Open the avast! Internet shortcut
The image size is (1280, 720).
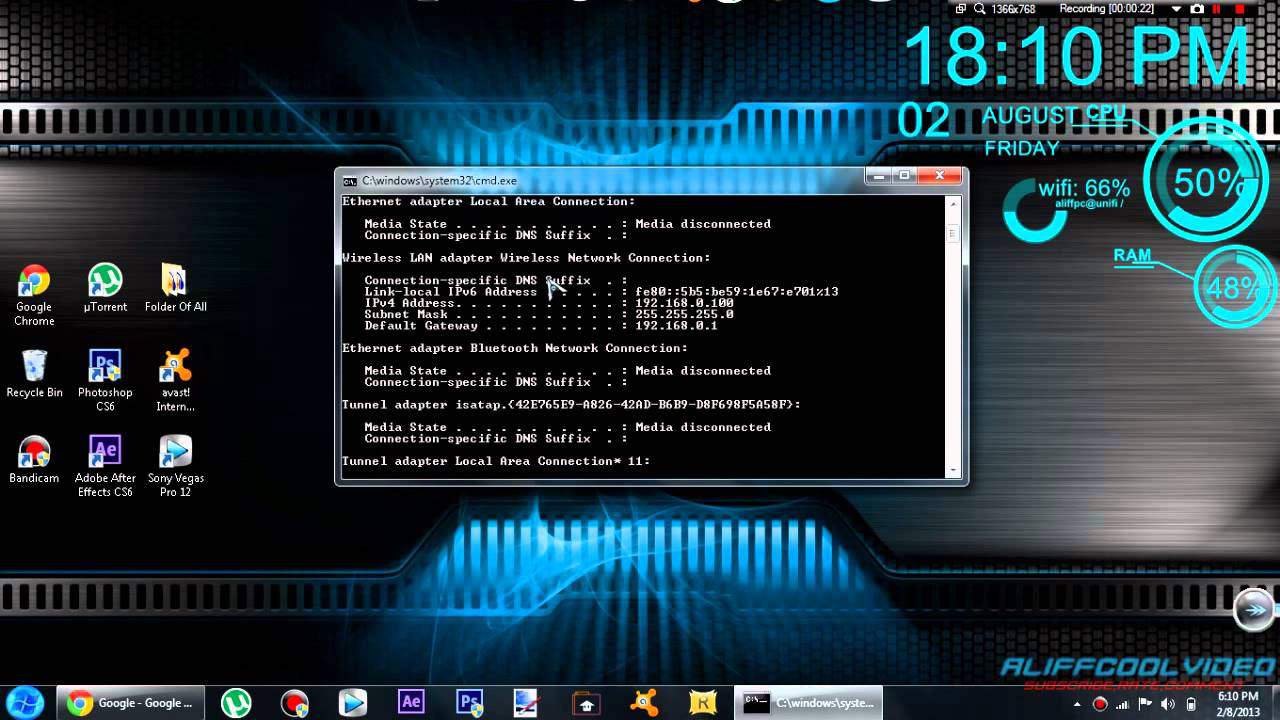click(x=175, y=367)
